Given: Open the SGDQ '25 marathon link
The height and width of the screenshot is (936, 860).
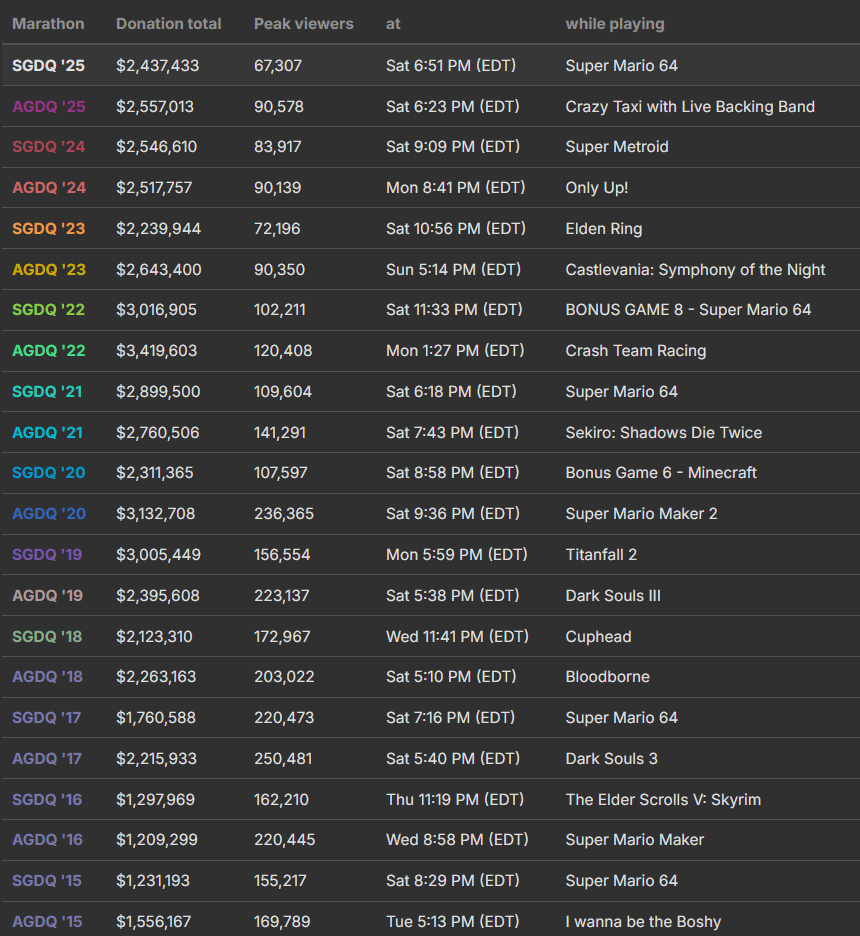Looking at the screenshot, I should [48, 66].
